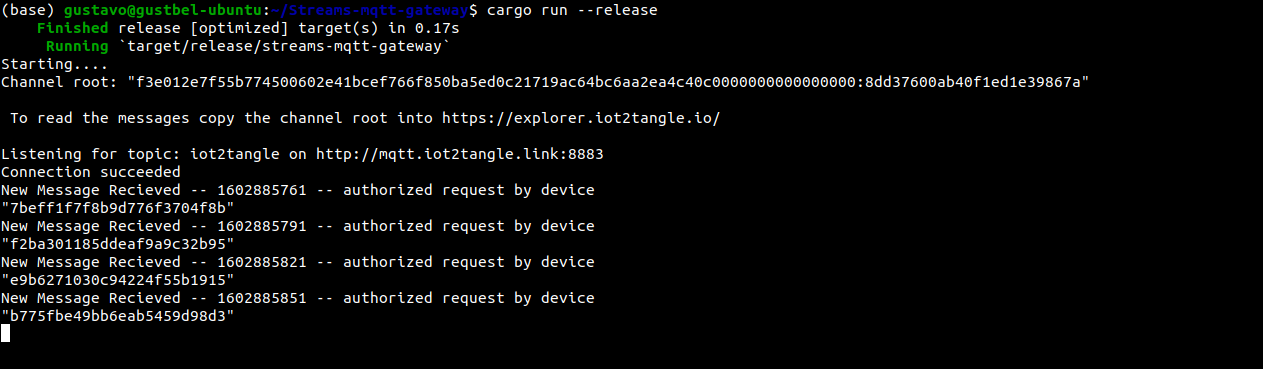Screen dimensions: 1263x369
Task: Click device ID 7beff1f7f8b9d776f3704f8b
Action: (118, 208)
